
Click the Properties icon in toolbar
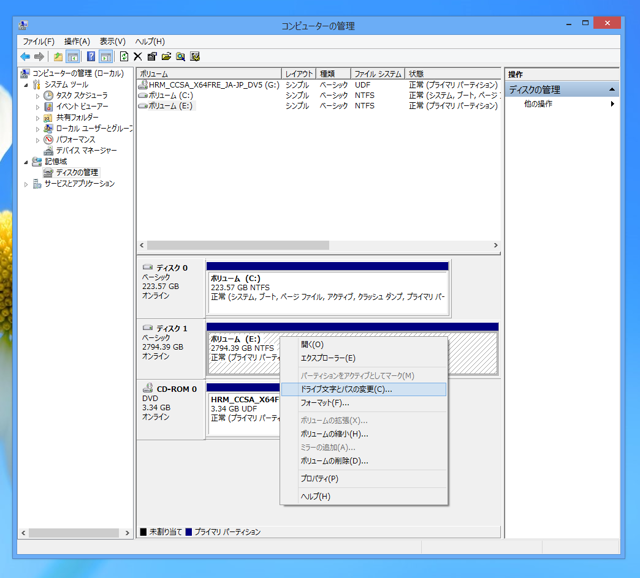152,57
